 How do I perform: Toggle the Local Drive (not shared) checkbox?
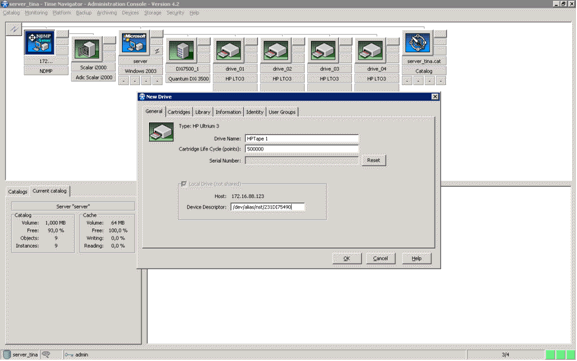pos(183,184)
